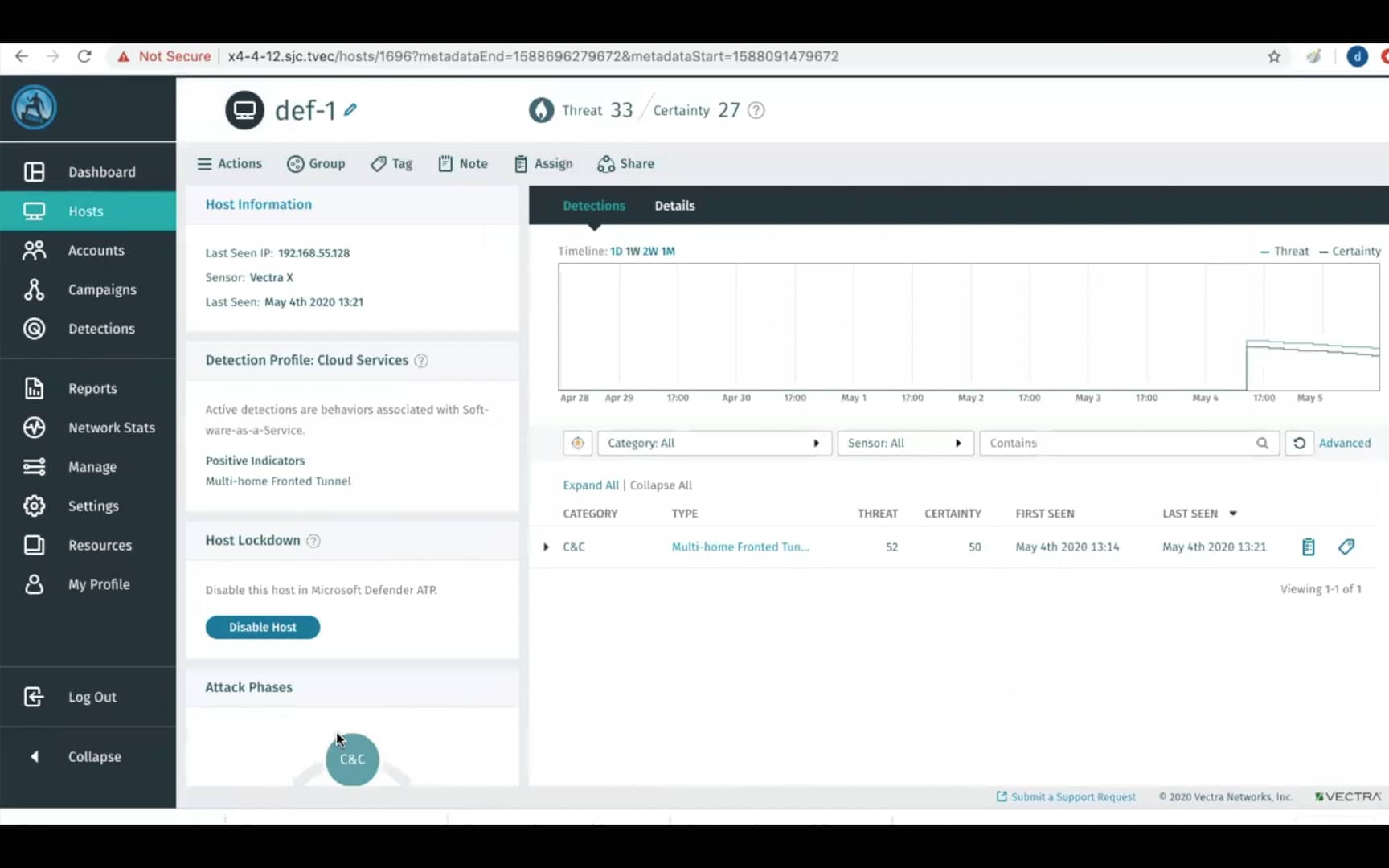Open the Hosts section in sidebar
Viewport: 1389px width, 868px height.
(x=85, y=211)
